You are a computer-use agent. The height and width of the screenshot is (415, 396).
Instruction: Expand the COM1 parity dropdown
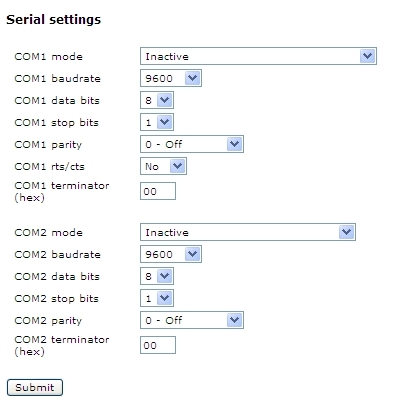point(192,144)
